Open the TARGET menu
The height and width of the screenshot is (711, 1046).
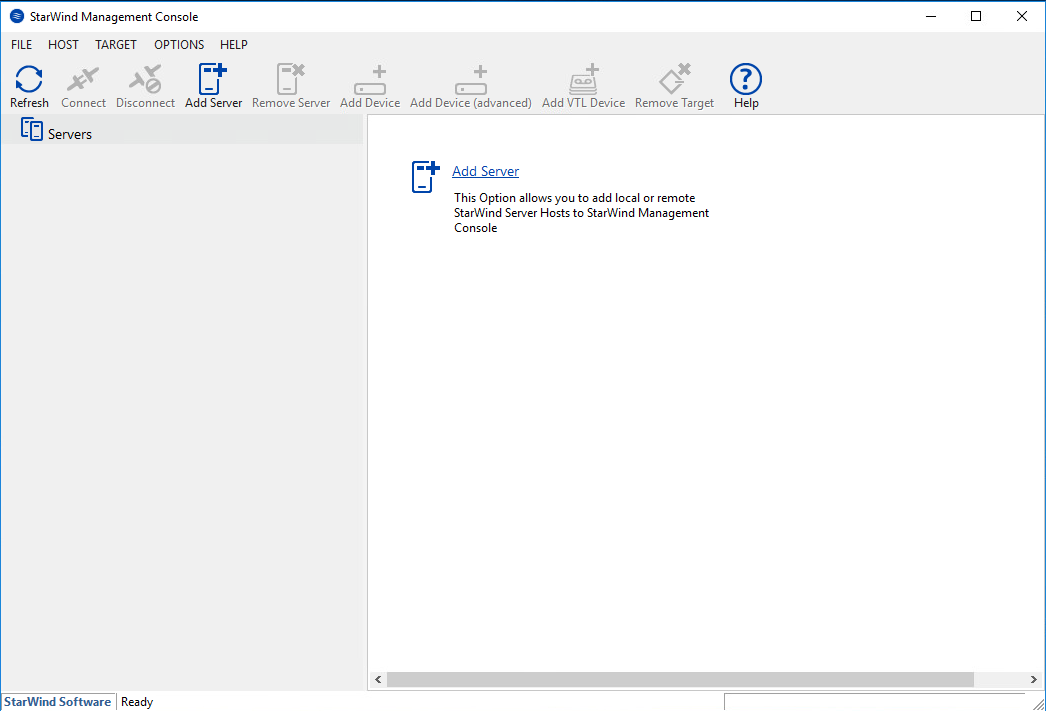click(x=116, y=45)
